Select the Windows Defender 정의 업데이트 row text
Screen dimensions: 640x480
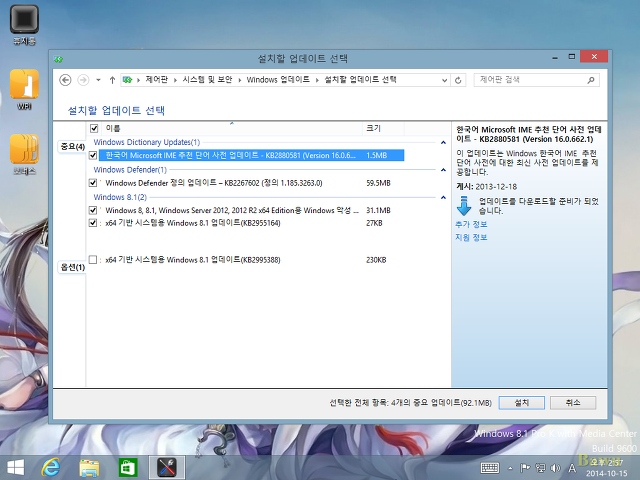[x=214, y=183]
